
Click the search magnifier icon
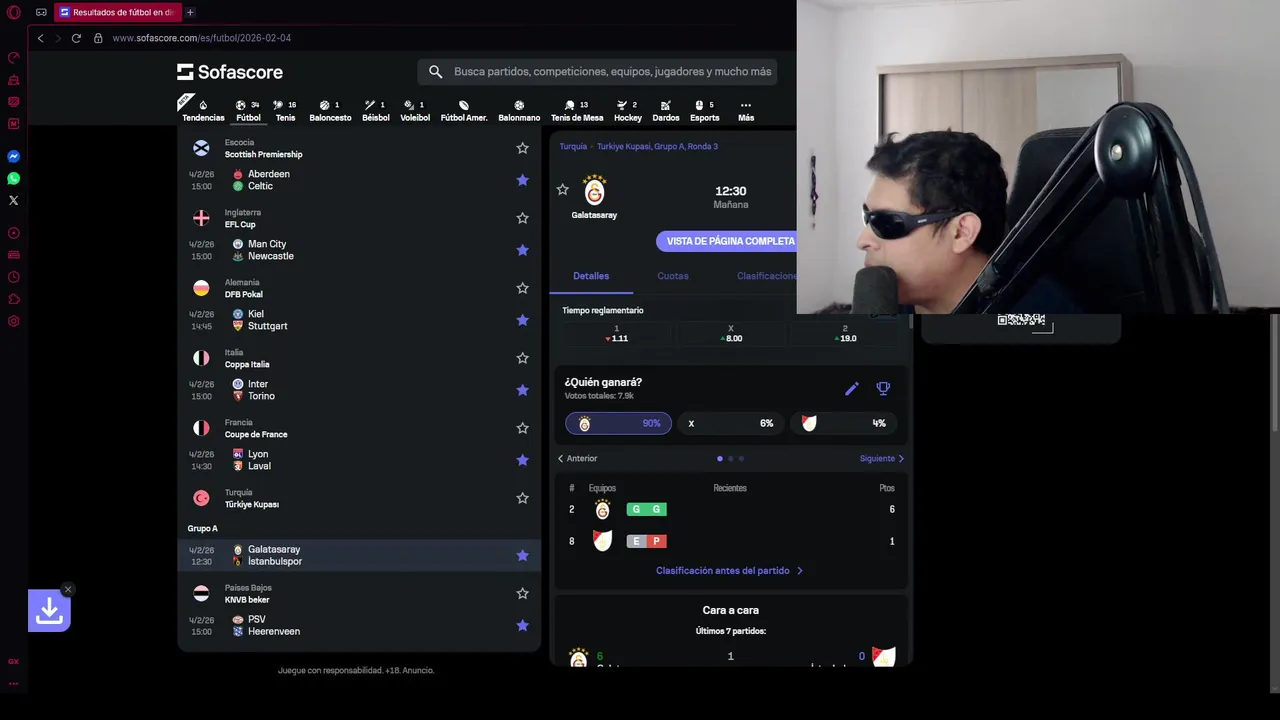435,72
